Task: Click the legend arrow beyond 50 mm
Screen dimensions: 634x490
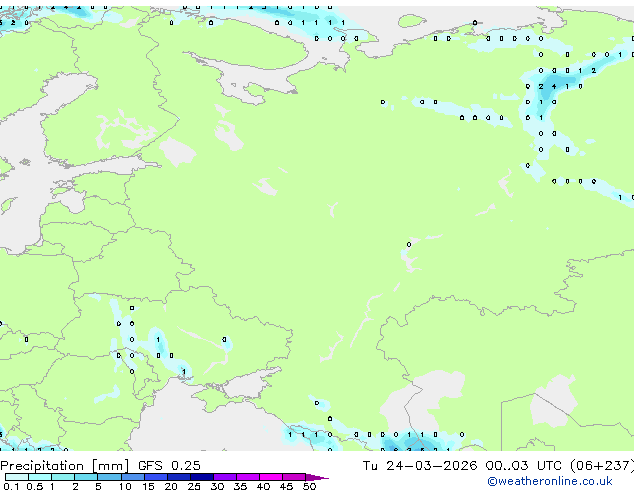Action: click(317, 477)
